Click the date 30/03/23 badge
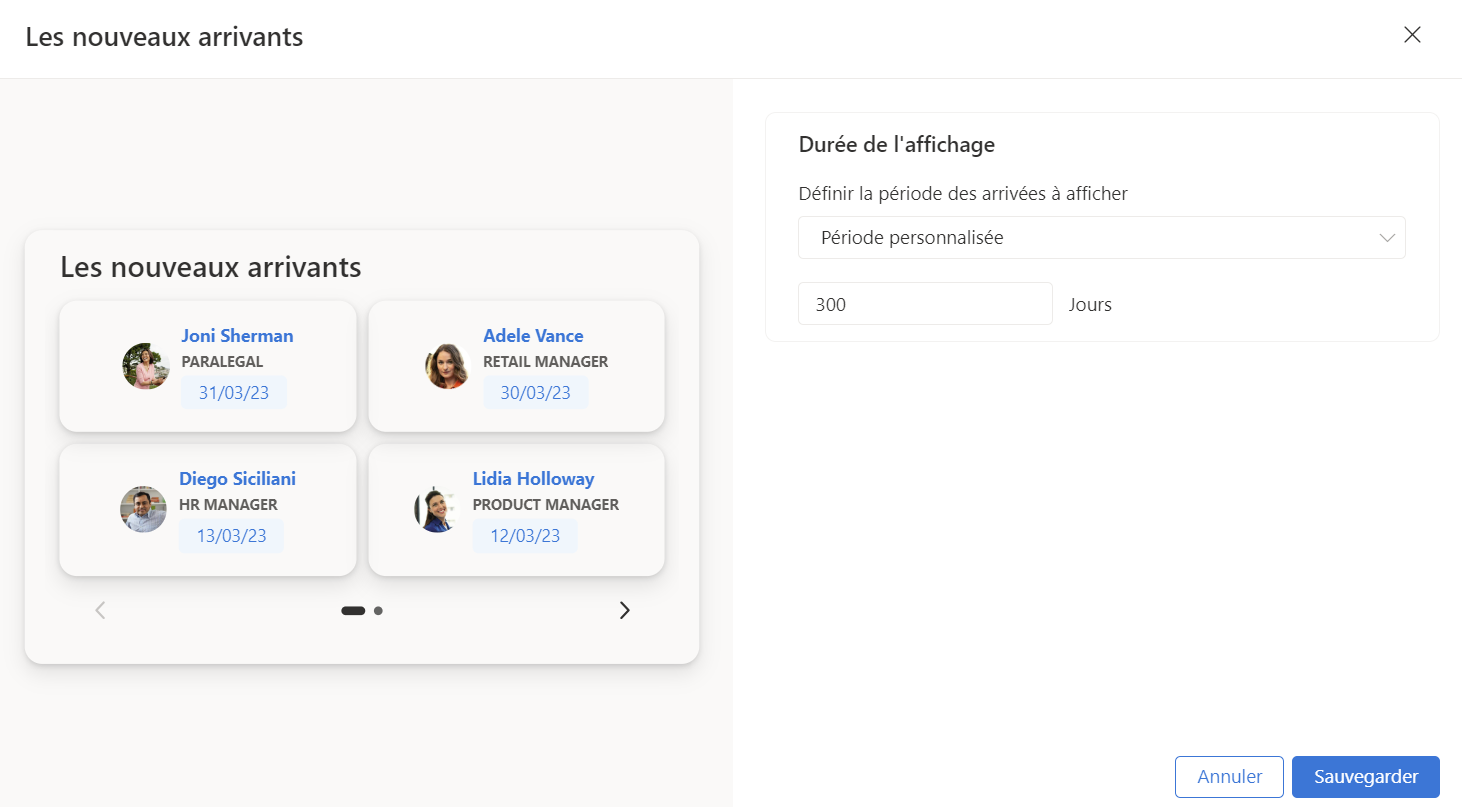 point(536,393)
